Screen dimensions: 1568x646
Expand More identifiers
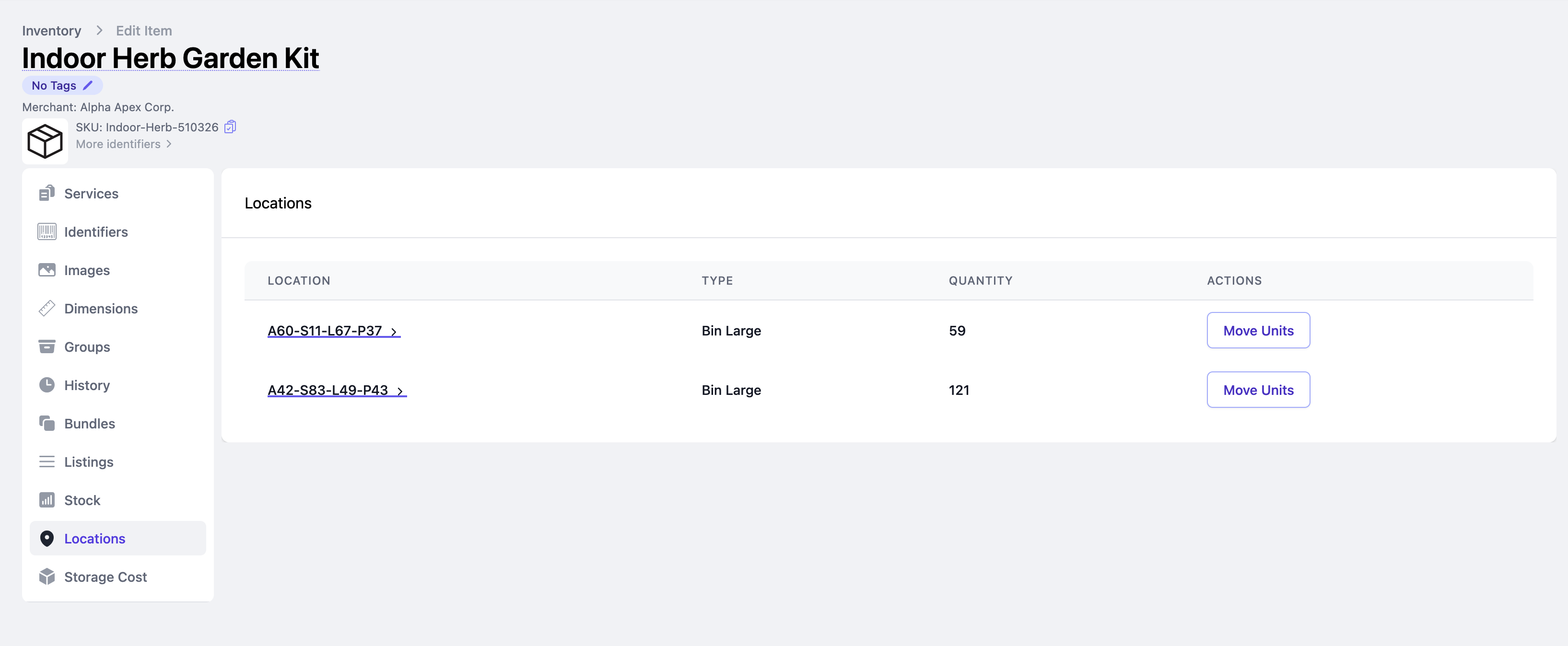tap(124, 144)
